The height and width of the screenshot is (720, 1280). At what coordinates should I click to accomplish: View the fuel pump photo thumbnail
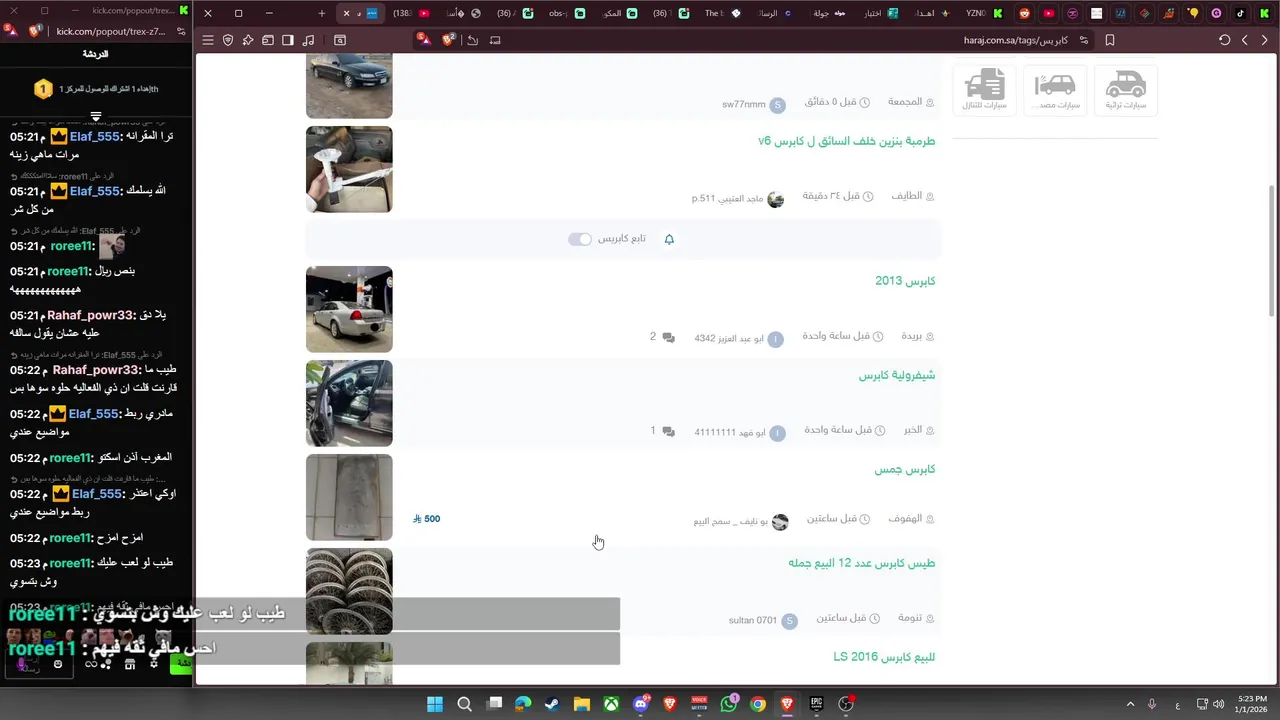pos(349,169)
